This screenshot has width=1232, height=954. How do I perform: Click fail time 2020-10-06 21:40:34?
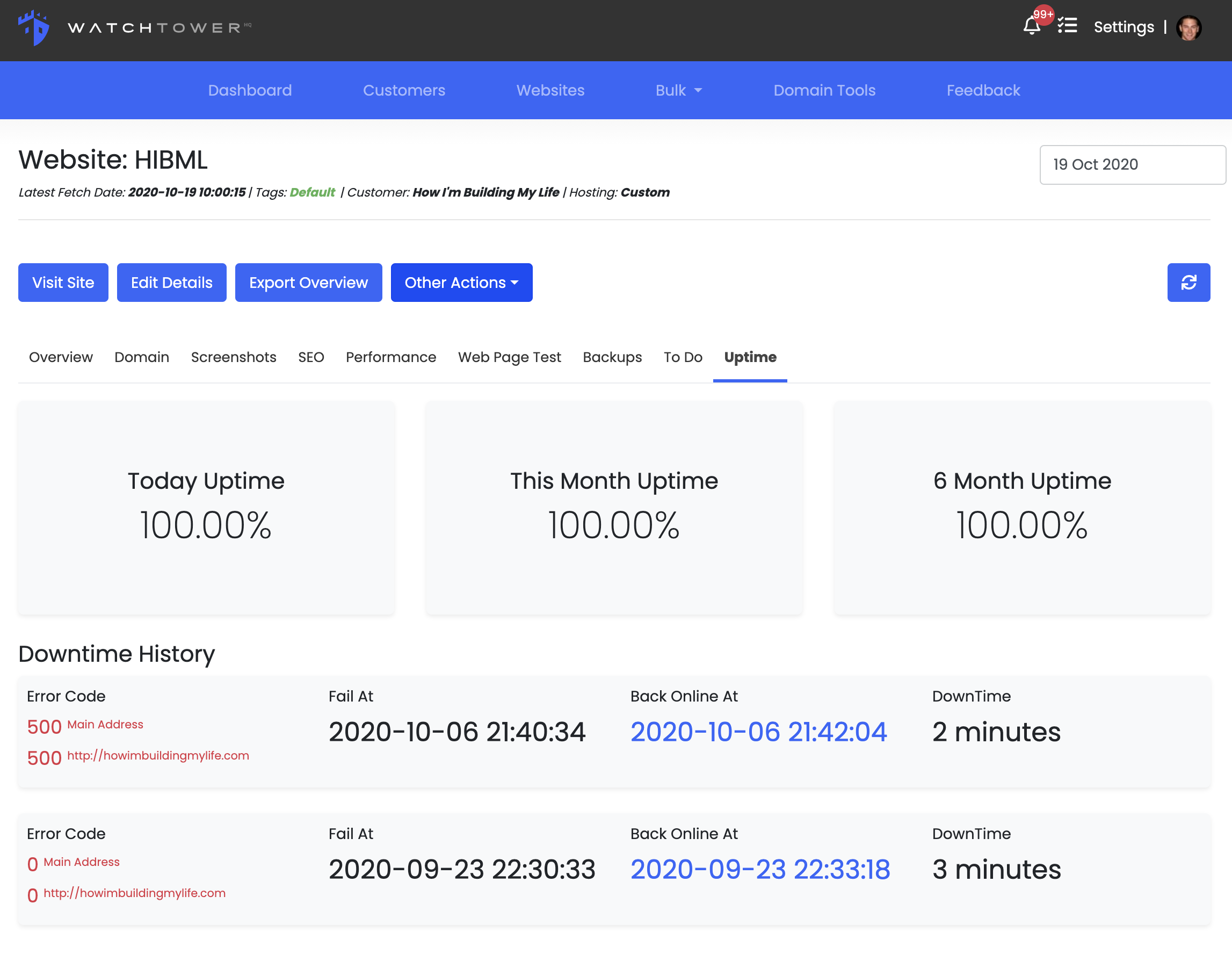(458, 732)
